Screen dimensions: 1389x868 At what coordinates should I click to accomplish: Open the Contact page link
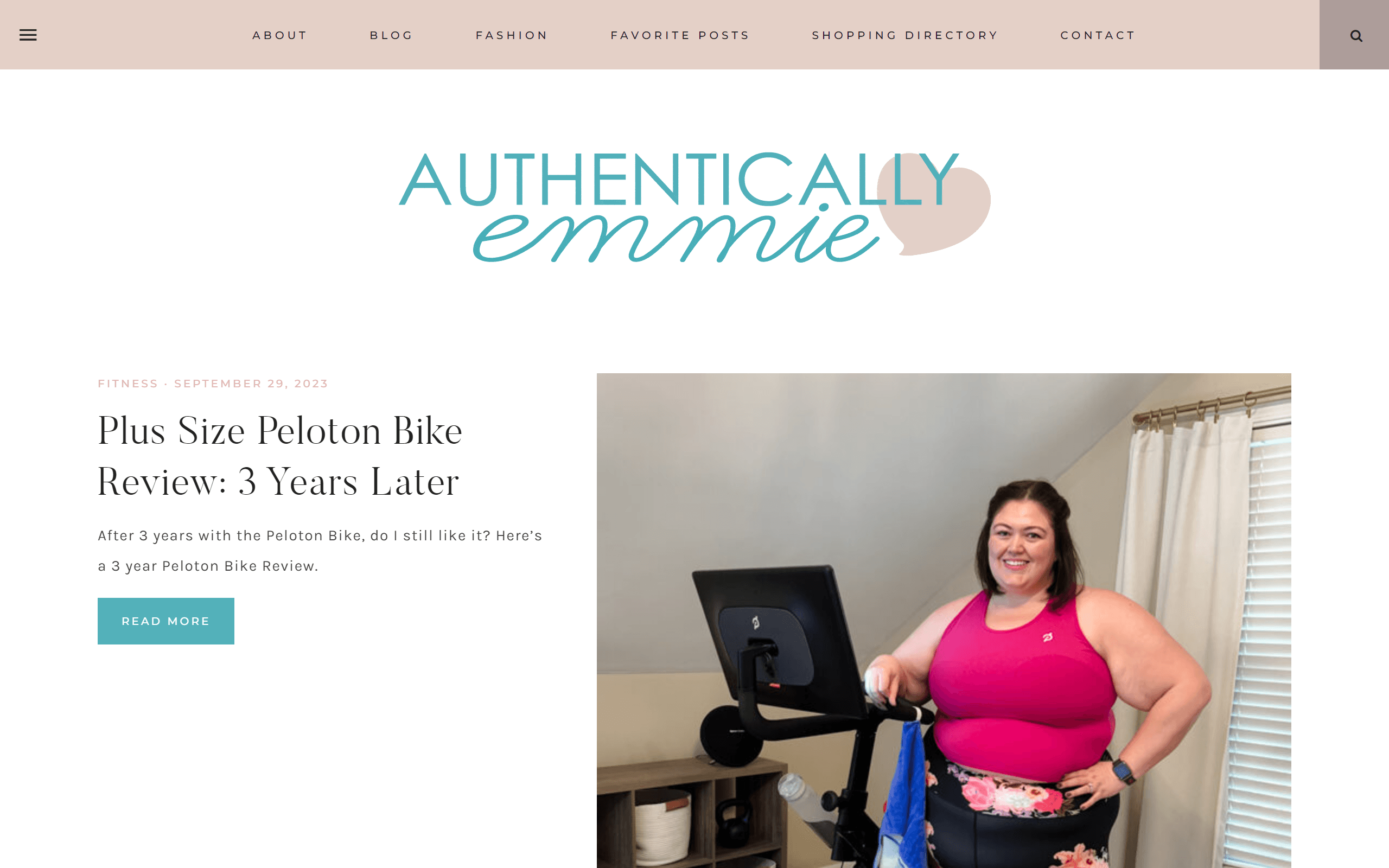1098,35
